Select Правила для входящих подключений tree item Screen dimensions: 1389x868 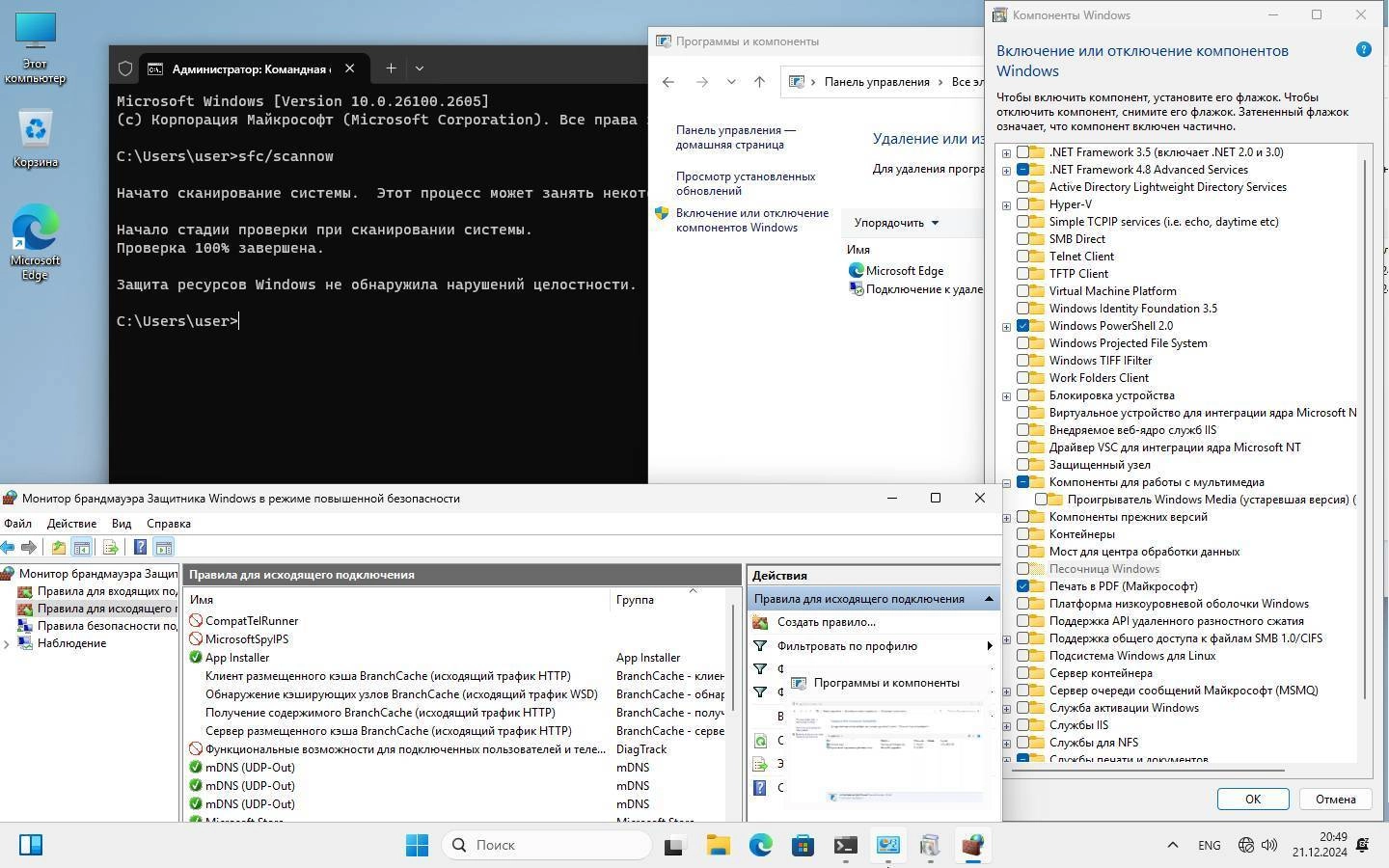(106, 591)
